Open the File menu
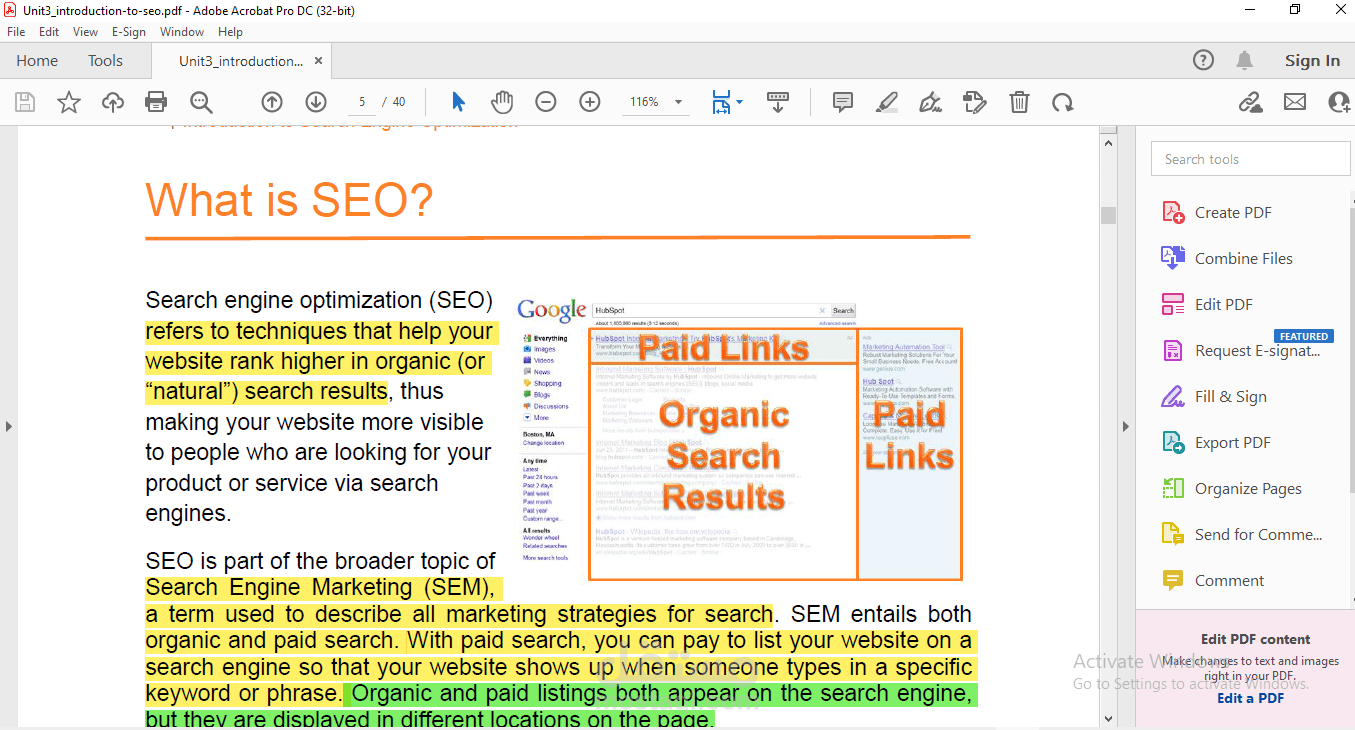Screen dimensions: 1355x730 tap(16, 32)
